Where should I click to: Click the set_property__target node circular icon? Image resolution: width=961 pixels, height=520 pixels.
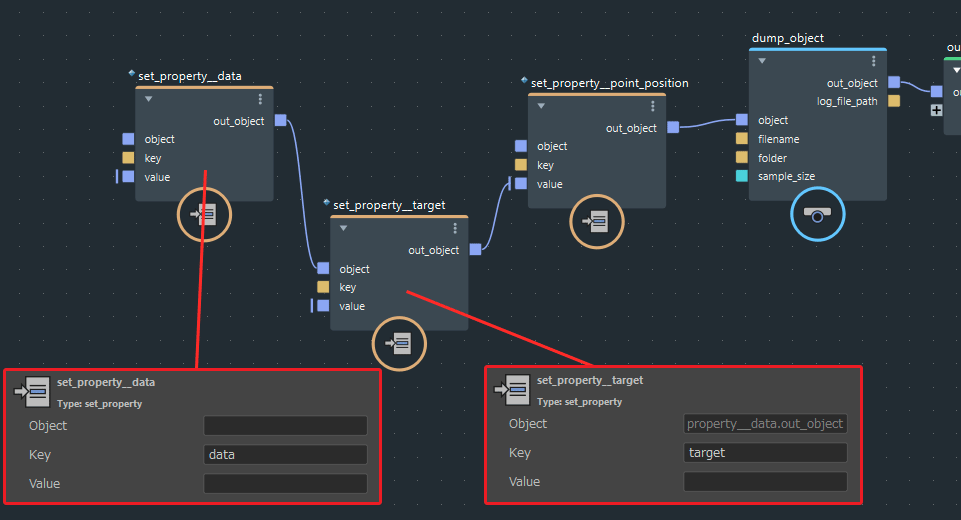pyautogui.click(x=399, y=344)
